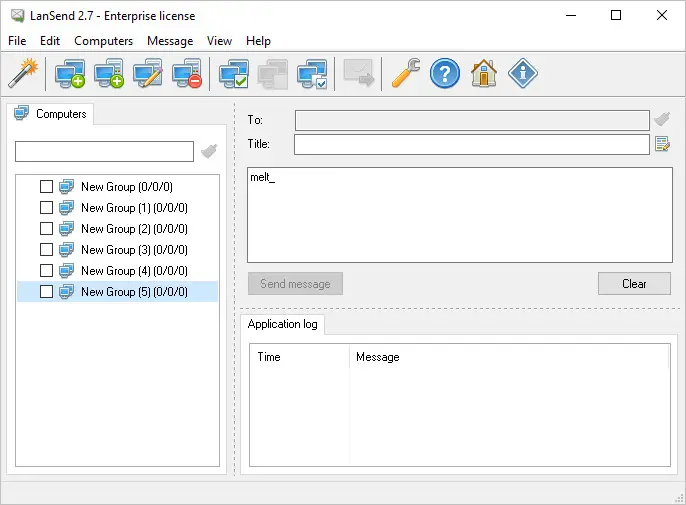Click the computer icon of New Group (2)

[x=66, y=228]
